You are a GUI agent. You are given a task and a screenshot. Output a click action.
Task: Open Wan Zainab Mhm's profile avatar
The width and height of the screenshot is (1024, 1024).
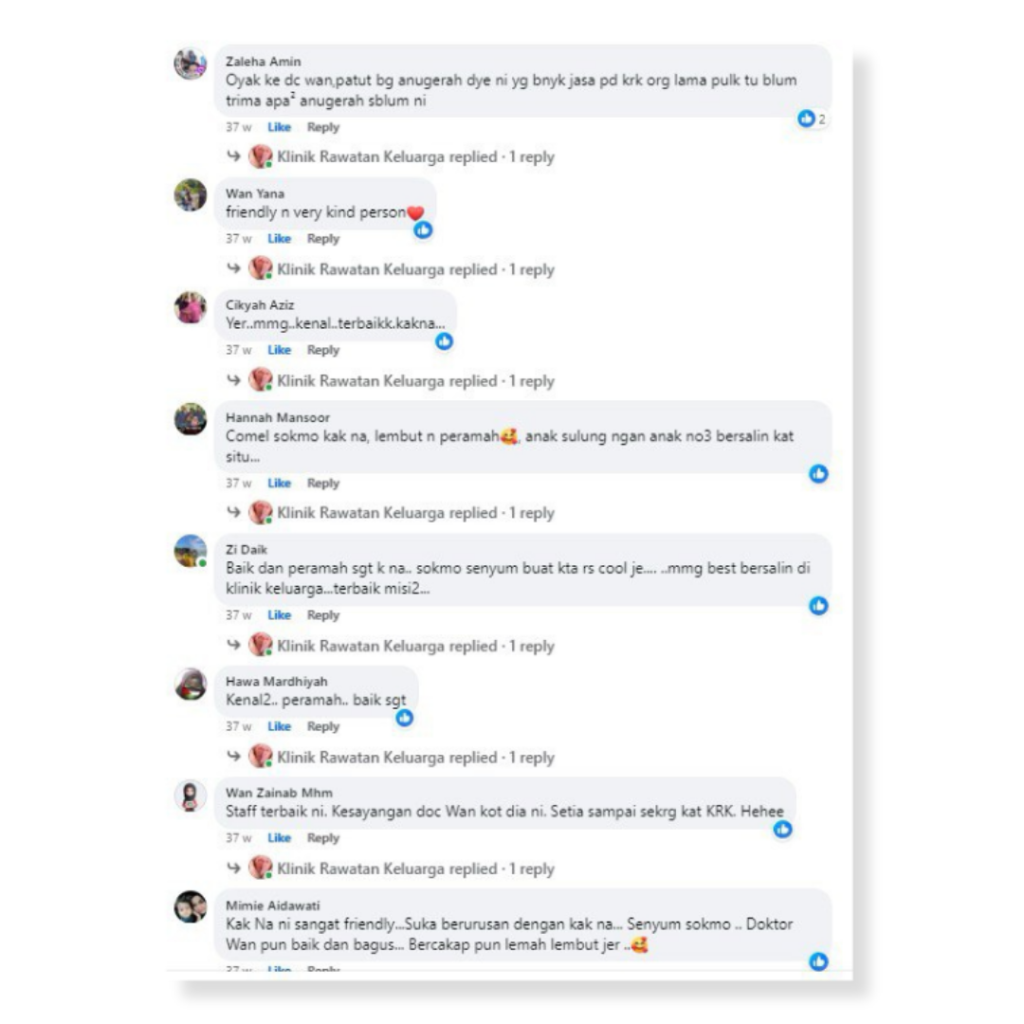[190, 795]
